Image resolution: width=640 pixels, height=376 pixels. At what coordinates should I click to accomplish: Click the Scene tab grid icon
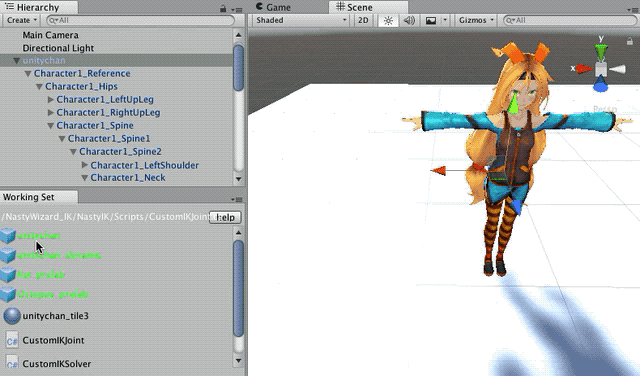point(340,7)
